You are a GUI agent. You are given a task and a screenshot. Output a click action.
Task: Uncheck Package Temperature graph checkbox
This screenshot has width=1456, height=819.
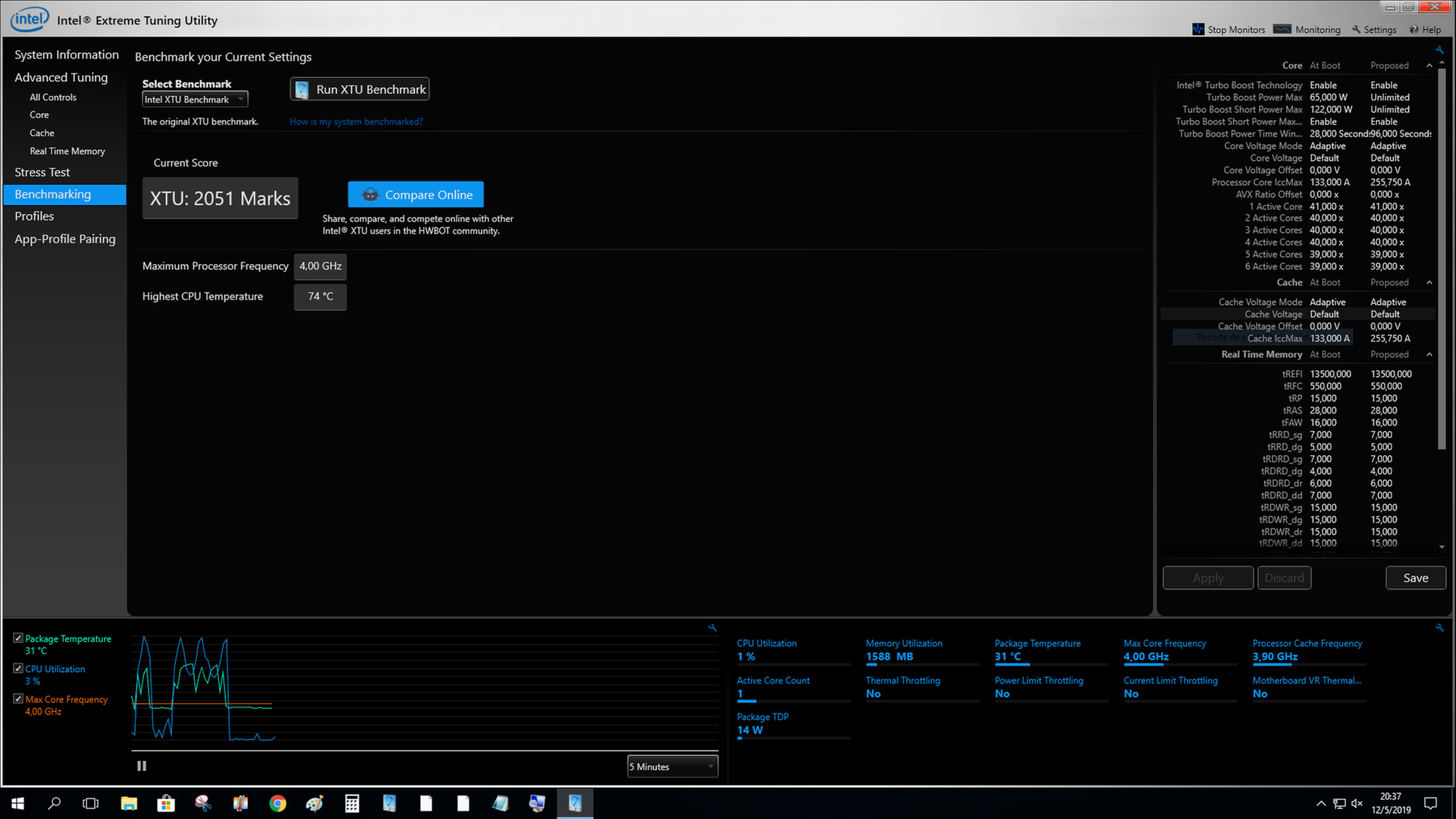[18, 639]
